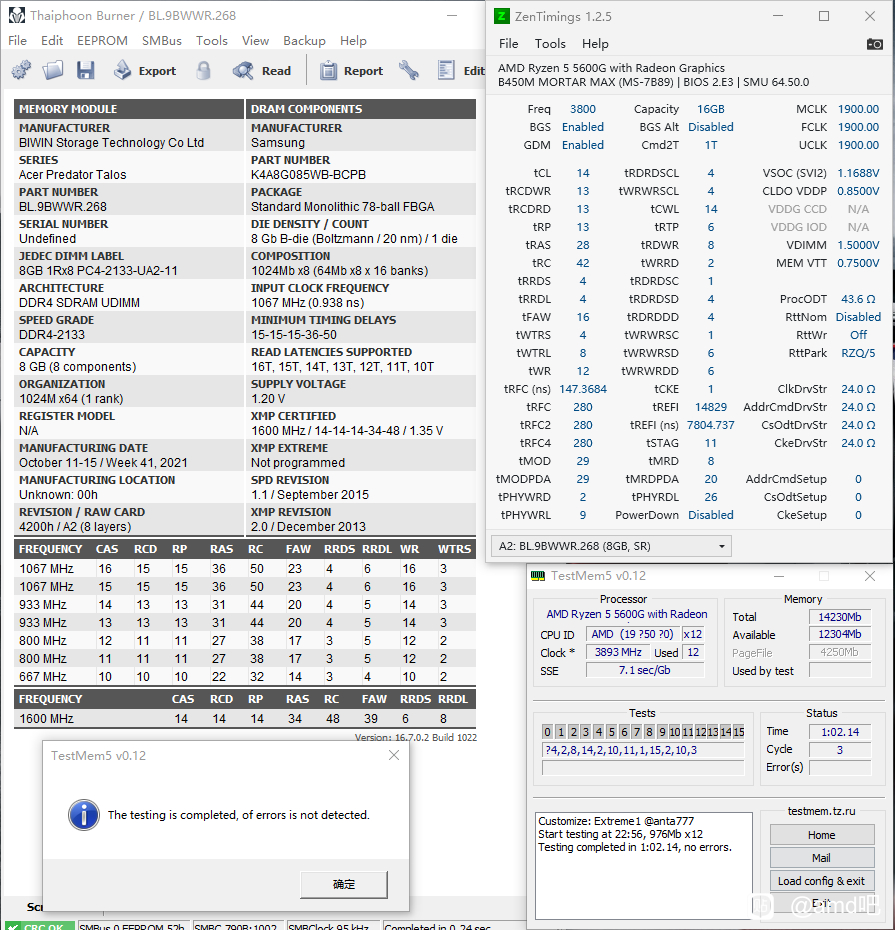Select test number 15 box in TestMem5
The image size is (895, 930).
738,732
